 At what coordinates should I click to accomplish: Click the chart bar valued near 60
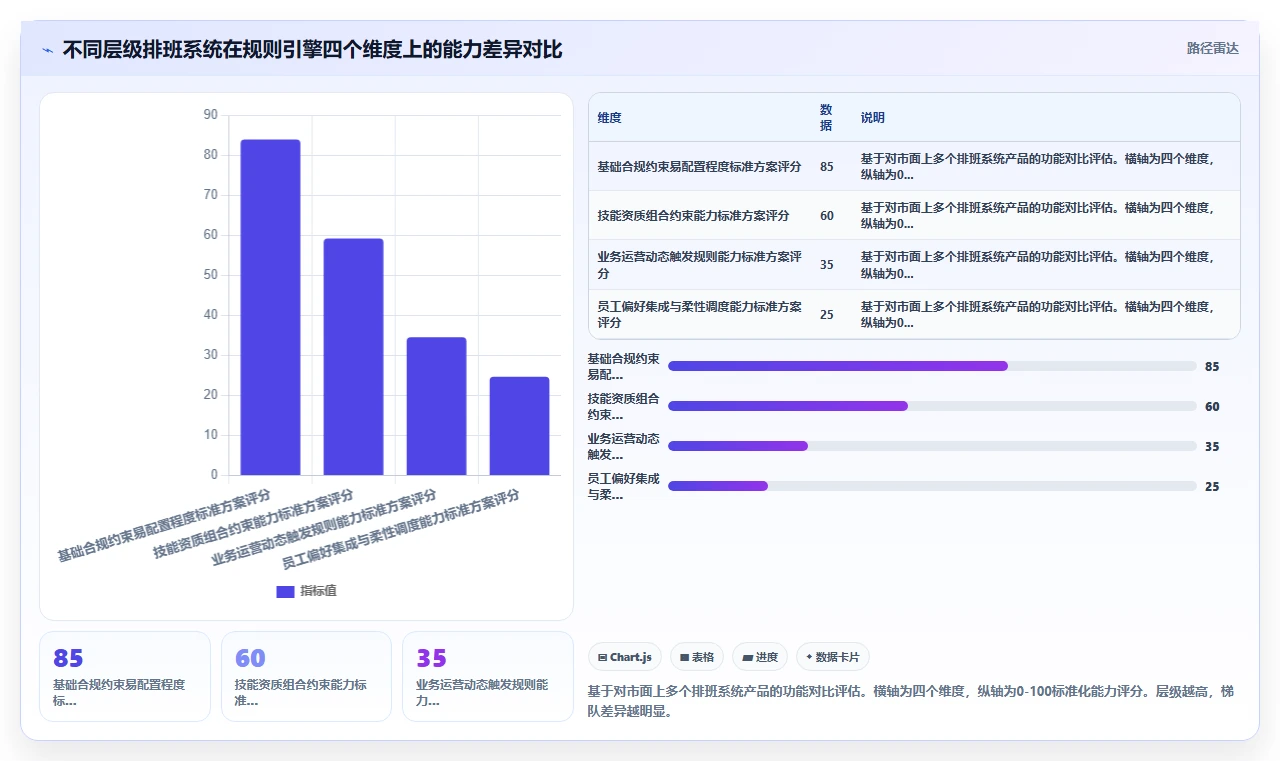353,357
